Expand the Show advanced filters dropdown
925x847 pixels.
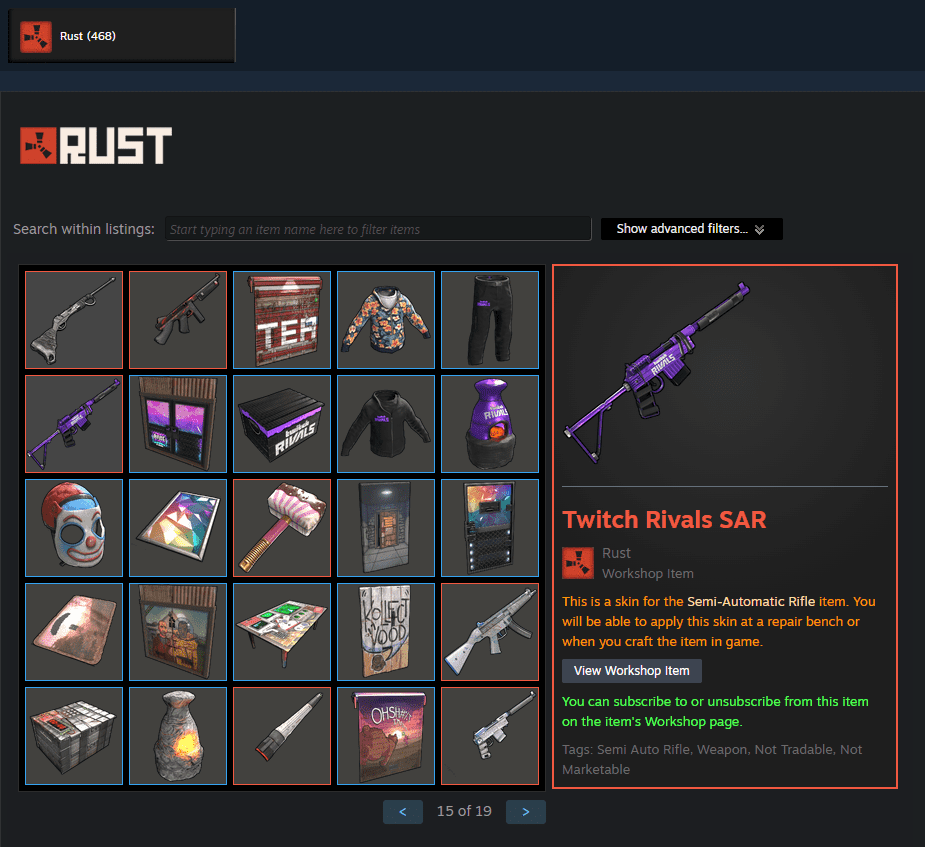coord(691,229)
